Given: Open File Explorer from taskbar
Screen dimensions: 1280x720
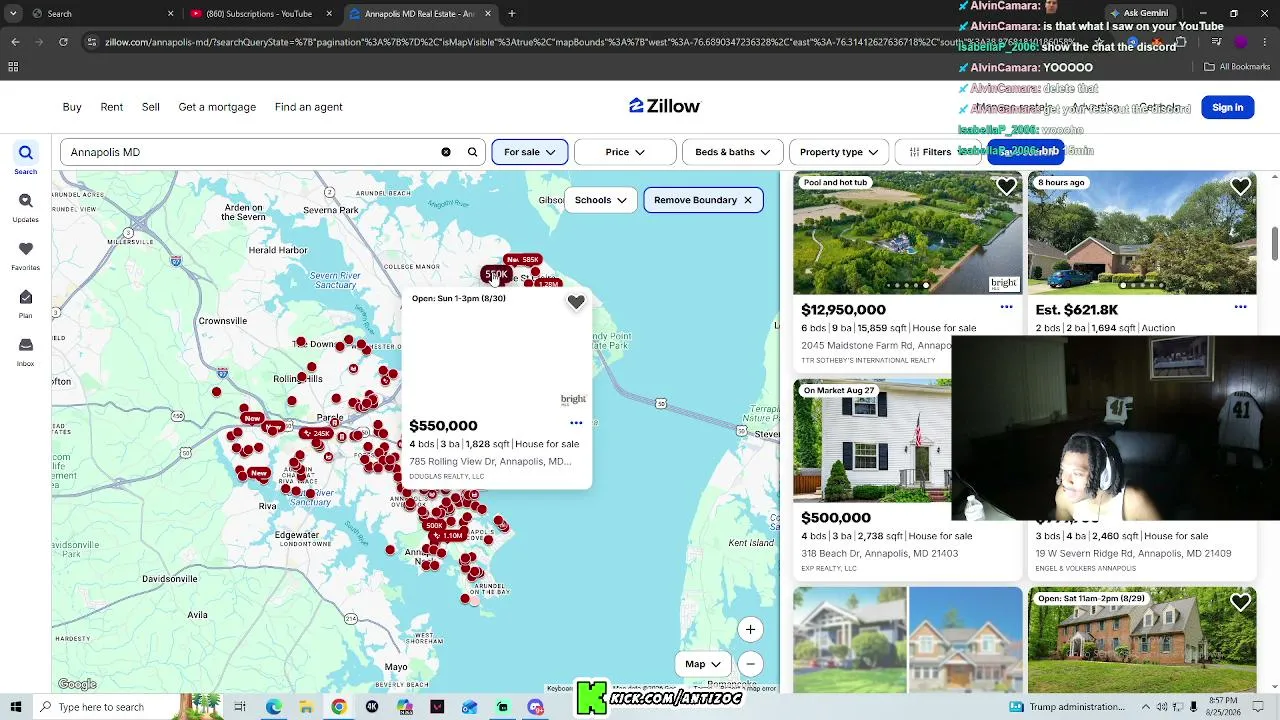Looking at the screenshot, I should 306,707.
